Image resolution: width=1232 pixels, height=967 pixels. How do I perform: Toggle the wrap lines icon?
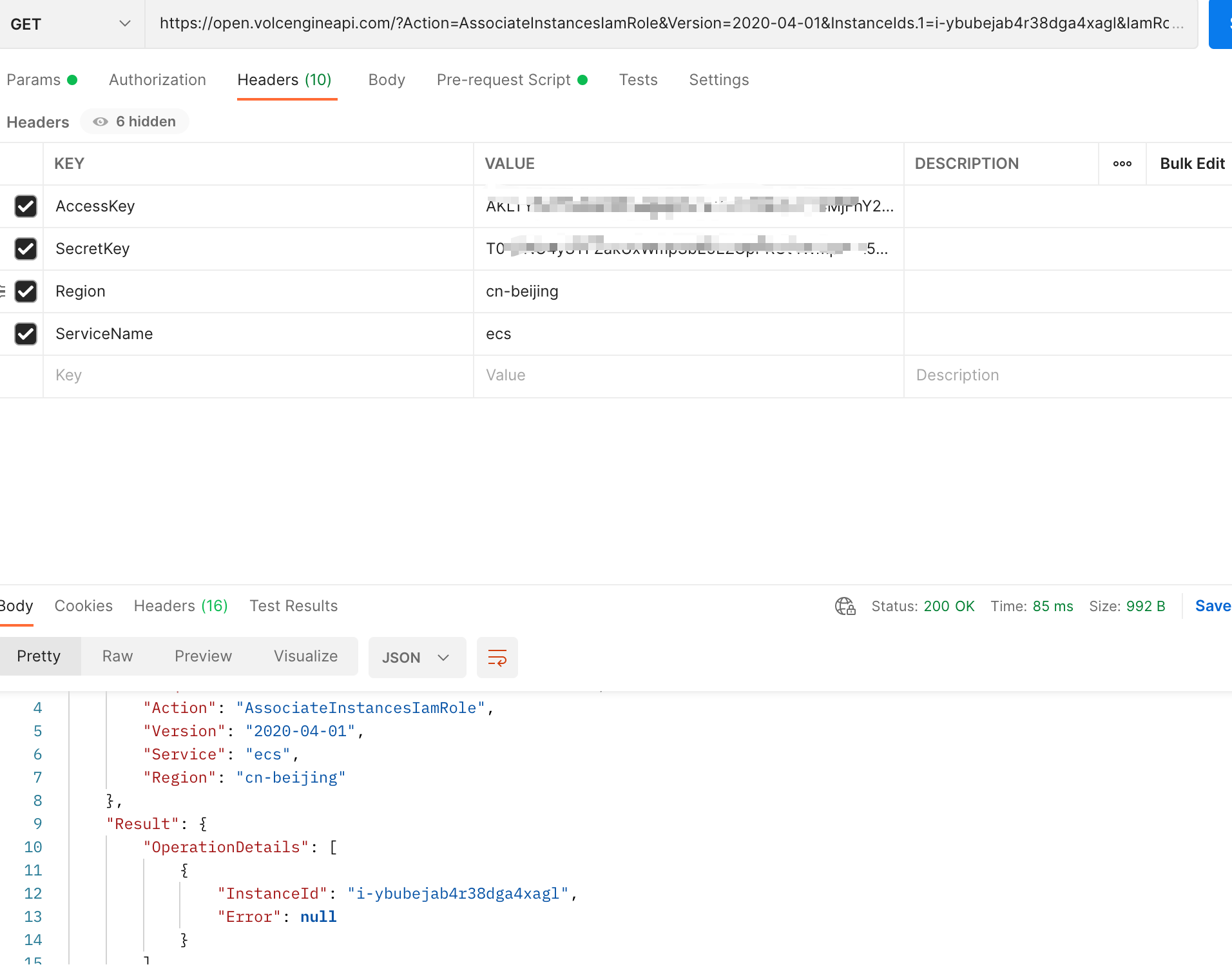coord(497,658)
